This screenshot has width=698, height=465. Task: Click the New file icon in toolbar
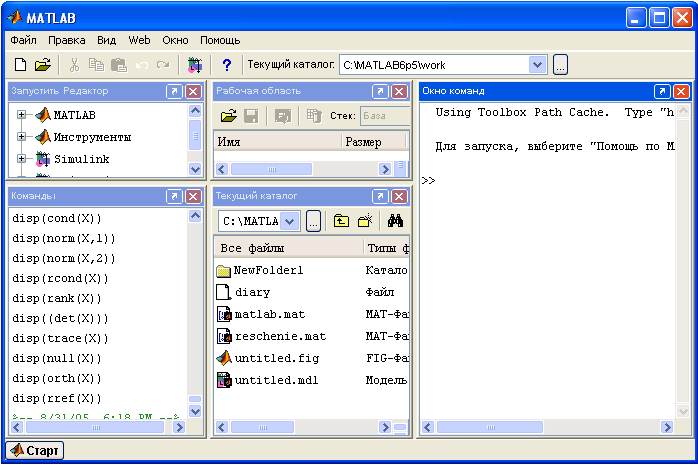(20, 65)
